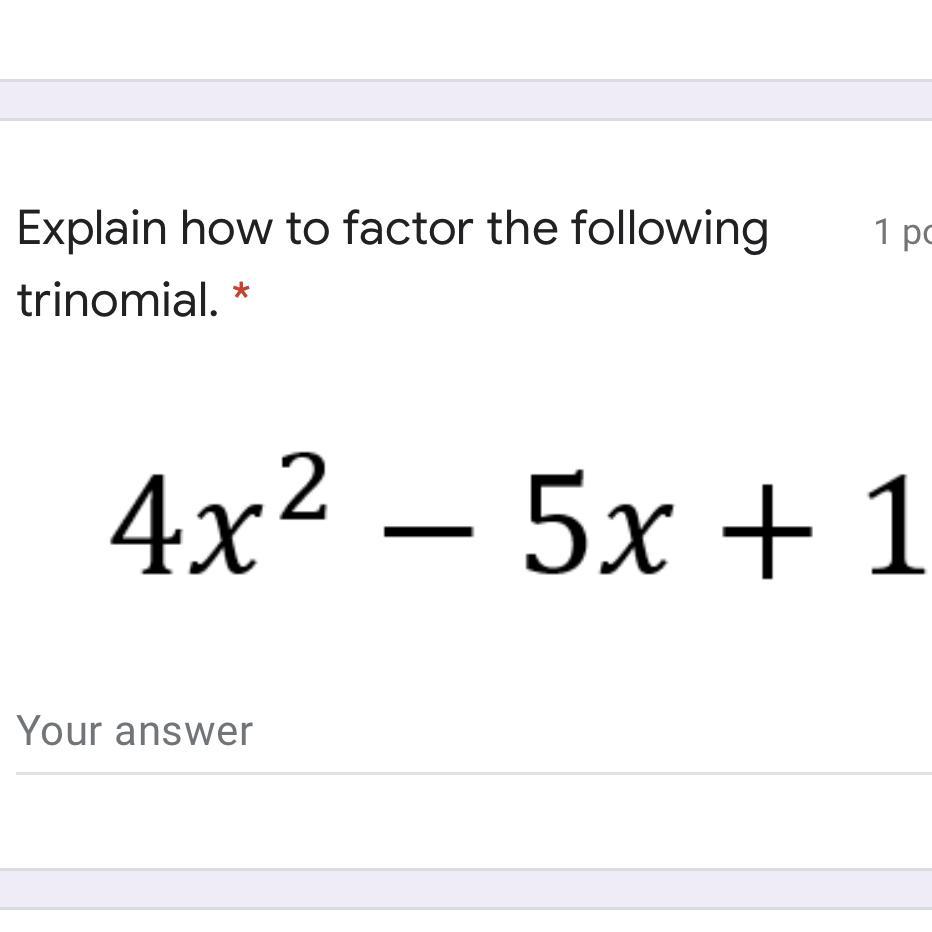The height and width of the screenshot is (932, 932).
Task: Click the word "following" in the question
Action: (669, 229)
